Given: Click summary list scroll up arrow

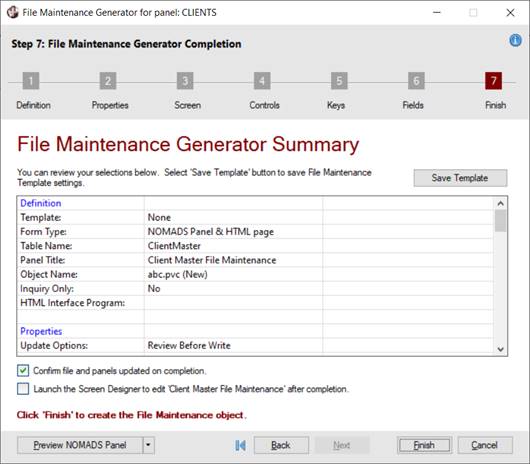Looking at the screenshot, I should (x=501, y=203).
